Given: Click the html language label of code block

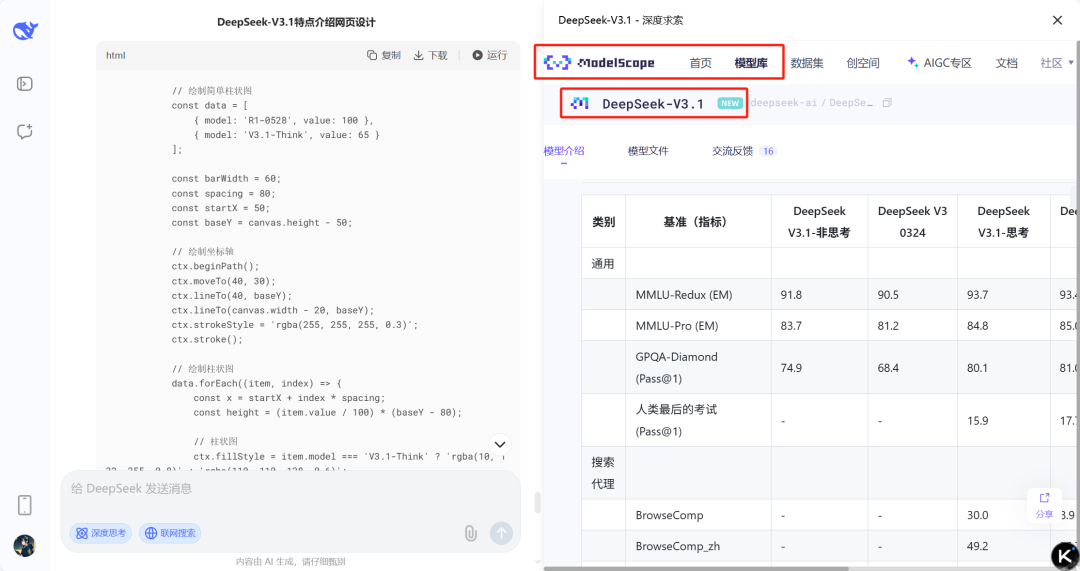Looking at the screenshot, I should point(116,55).
